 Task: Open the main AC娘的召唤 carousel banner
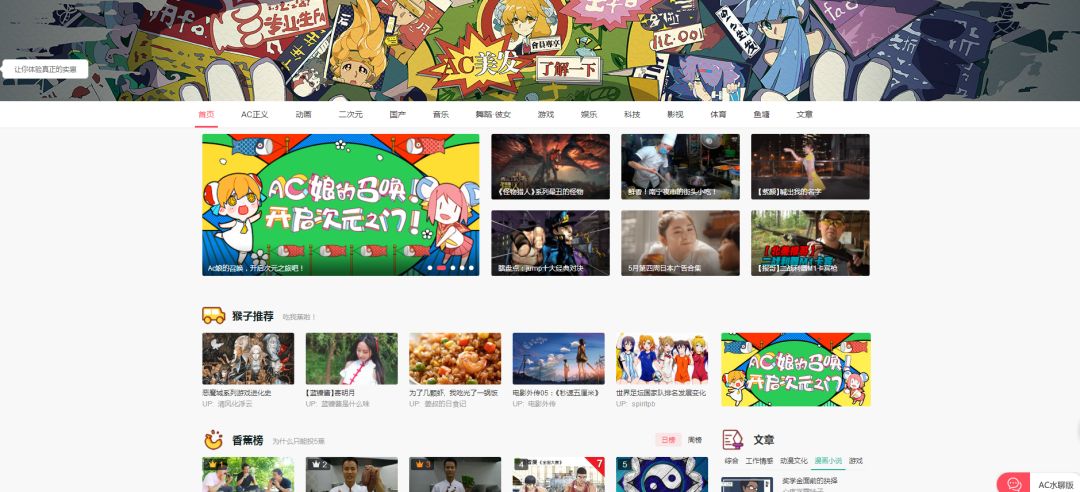click(x=340, y=205)
